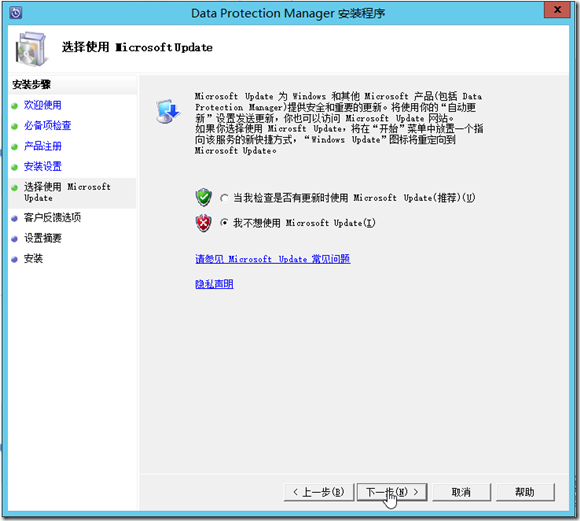Click the 取消 button
This screenshot has width=580, height=521.
pos(461,492)
